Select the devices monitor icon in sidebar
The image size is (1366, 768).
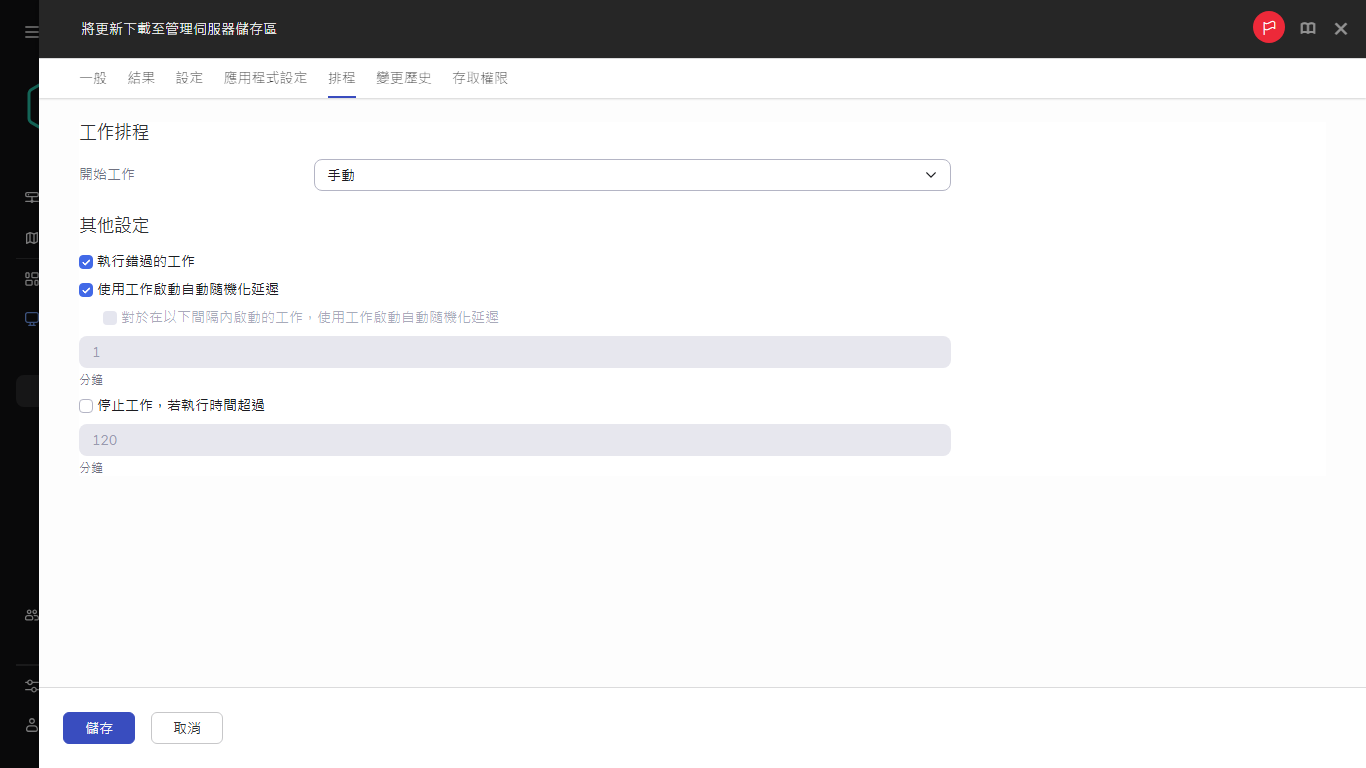click(x=30, y=318)
